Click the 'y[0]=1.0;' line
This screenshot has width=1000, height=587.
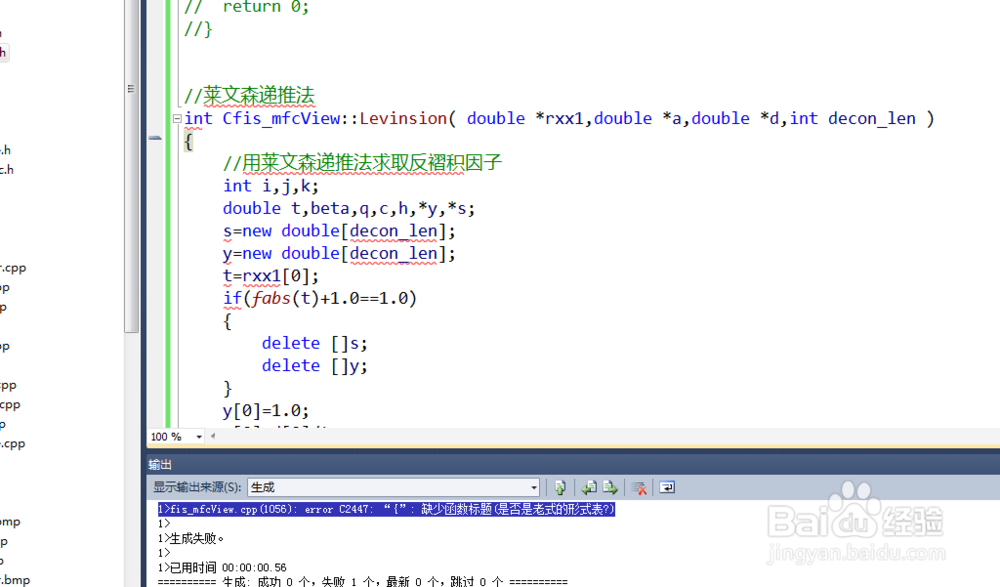(266, 411)
